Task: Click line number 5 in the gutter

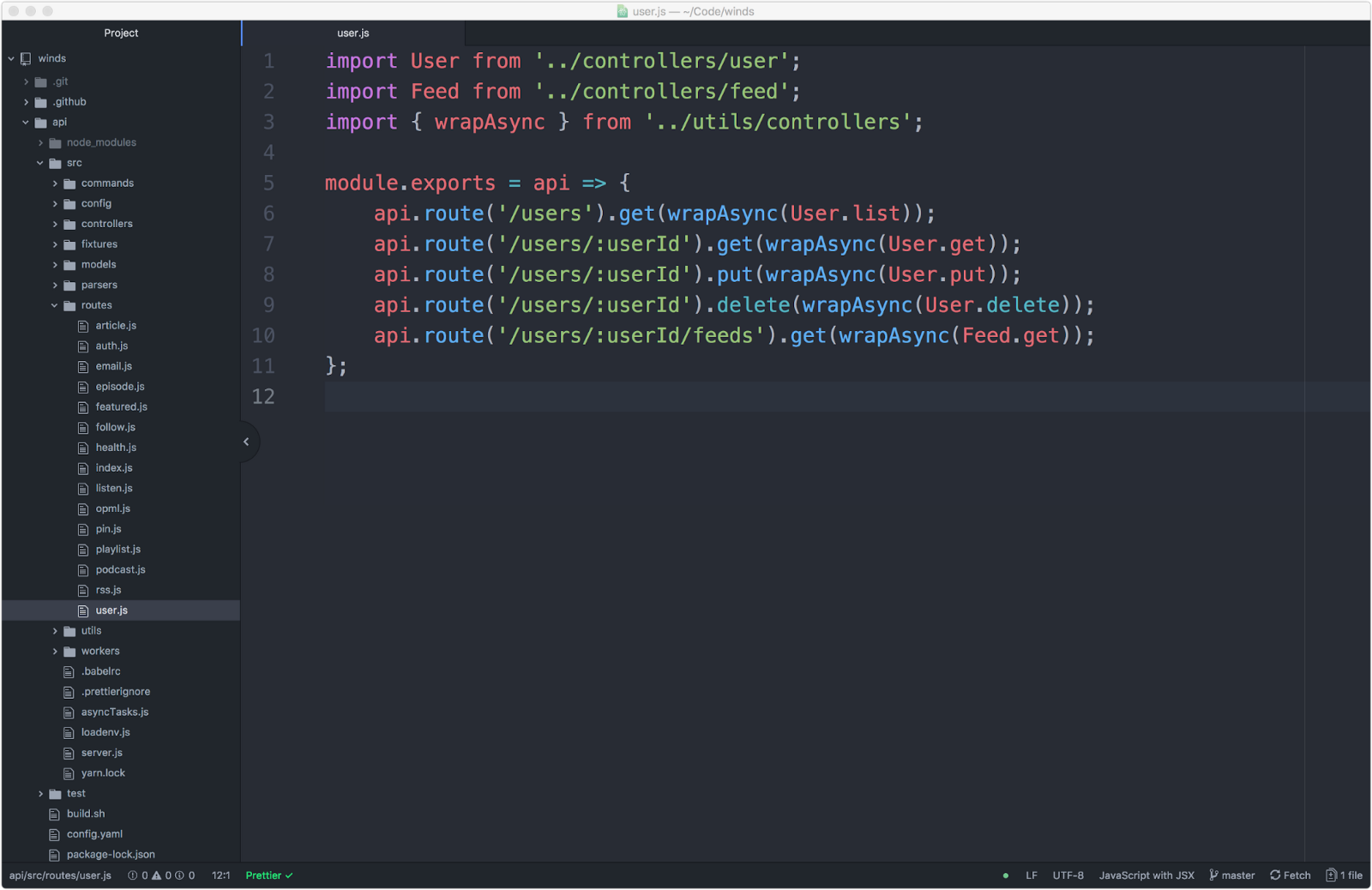Action: [268, 183]
